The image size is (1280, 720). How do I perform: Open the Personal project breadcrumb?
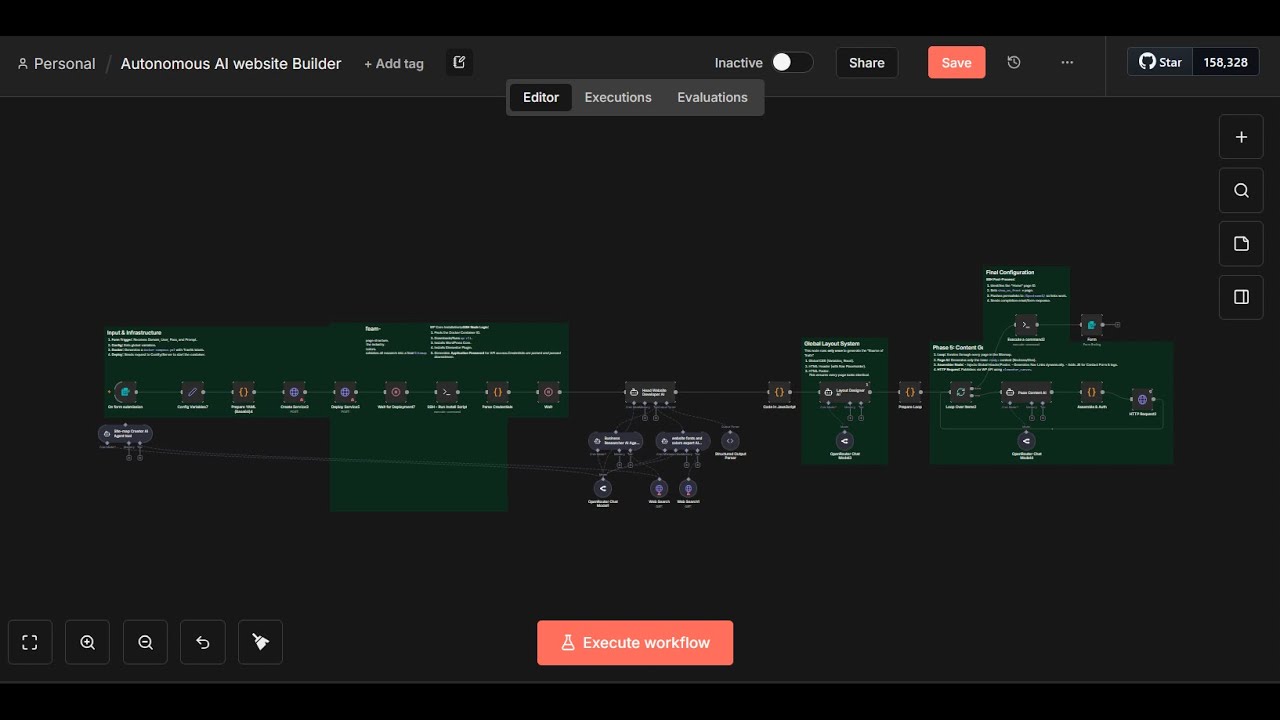(56, 63)
